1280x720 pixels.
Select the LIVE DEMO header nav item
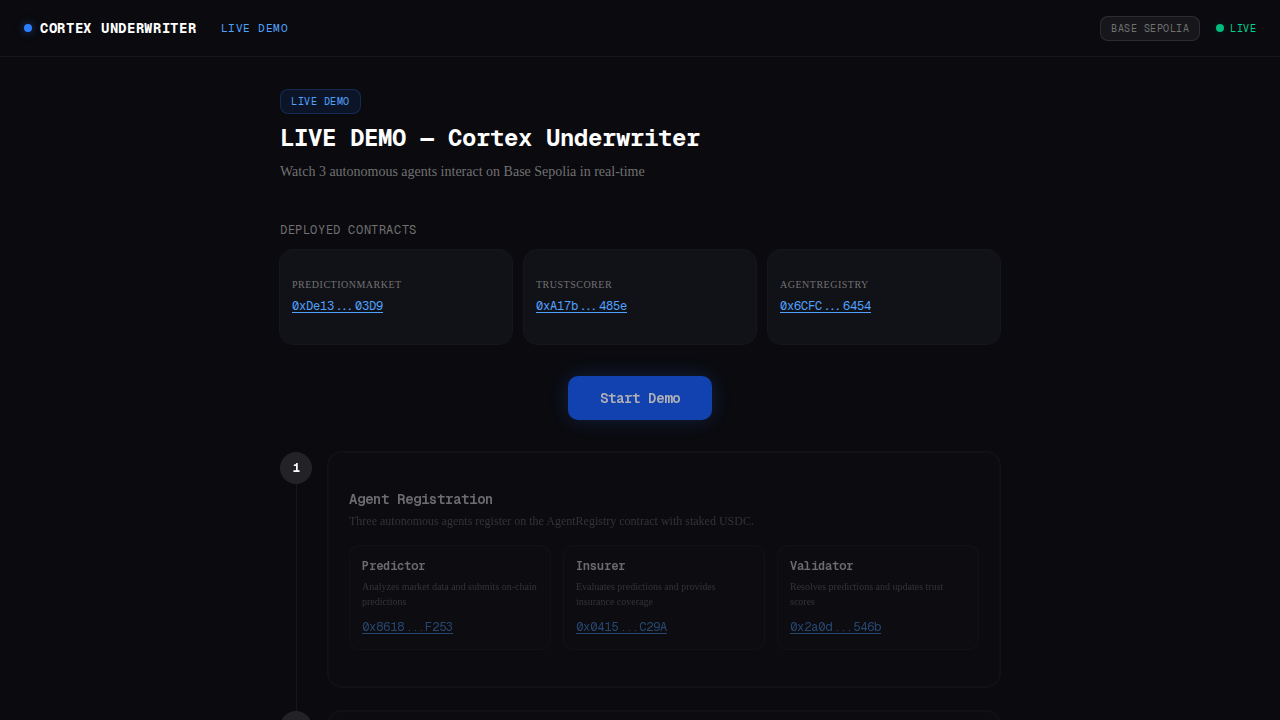[254, 28]
